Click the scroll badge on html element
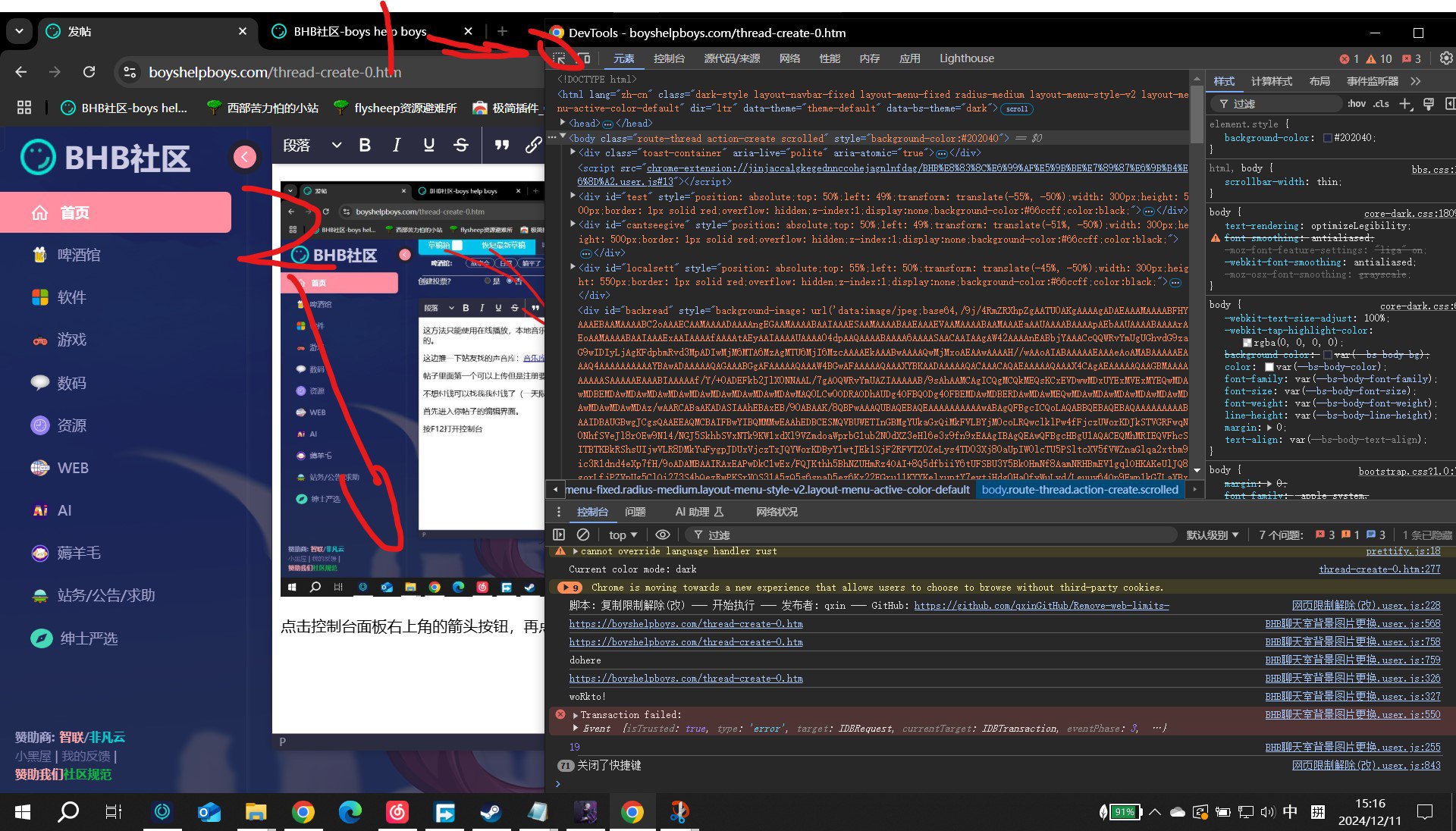The width and height of the screenshot is (1456, 831). point(1017,108)
